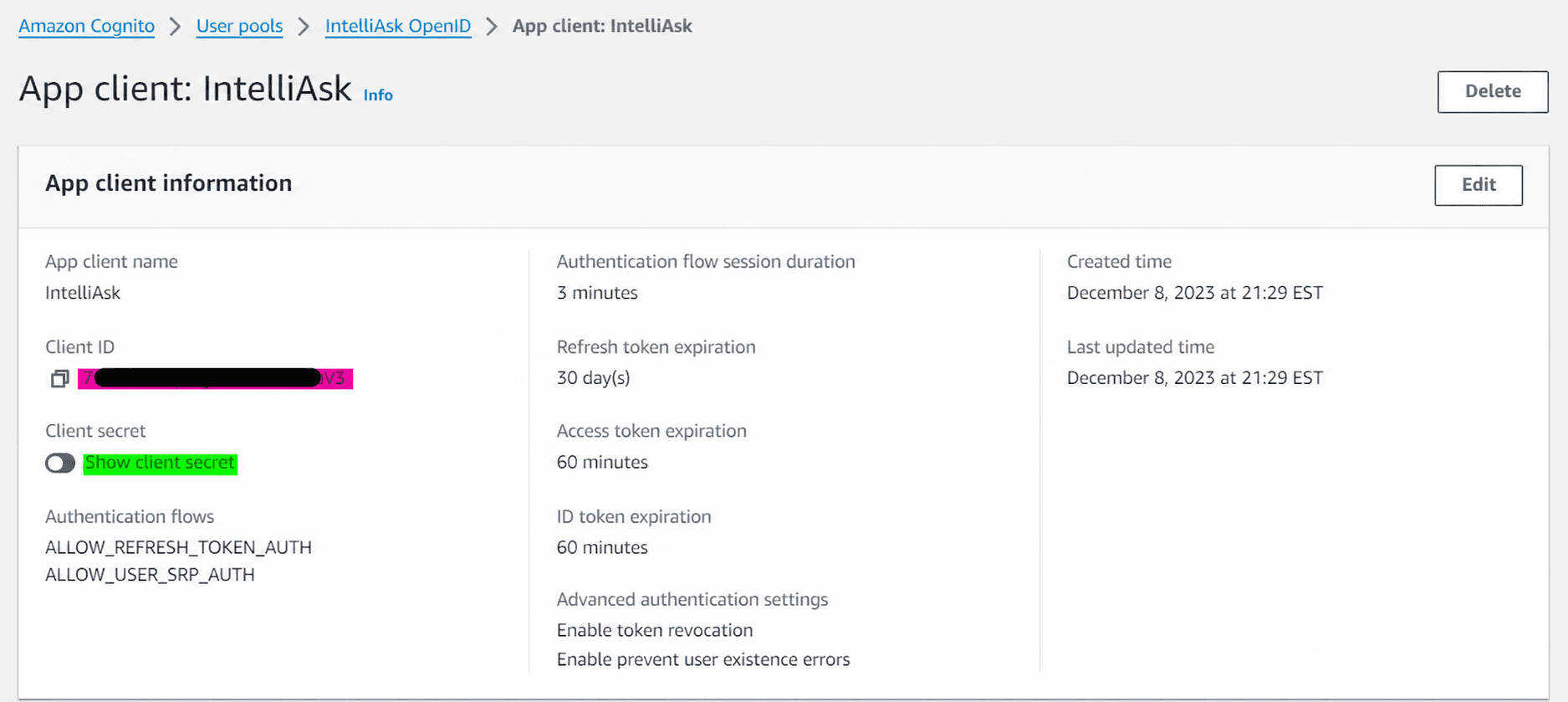Viewport: 1568px width, 702px height.
Task: Click the 'Authentication flow session duration' label
Action: pos(706,262)
